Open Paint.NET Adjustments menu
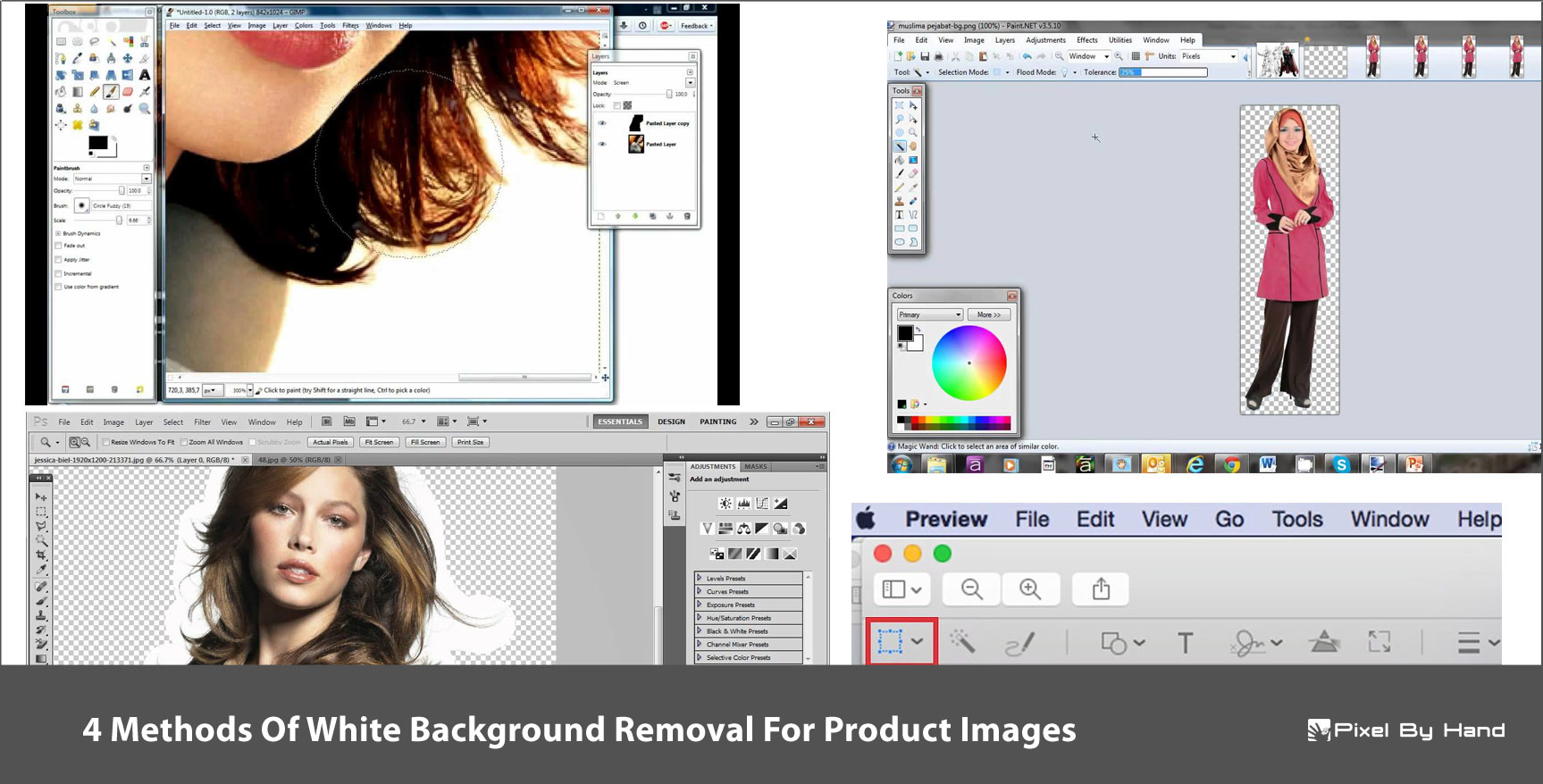This screenshot has height=784, width=1543. tap(1045, 40)
